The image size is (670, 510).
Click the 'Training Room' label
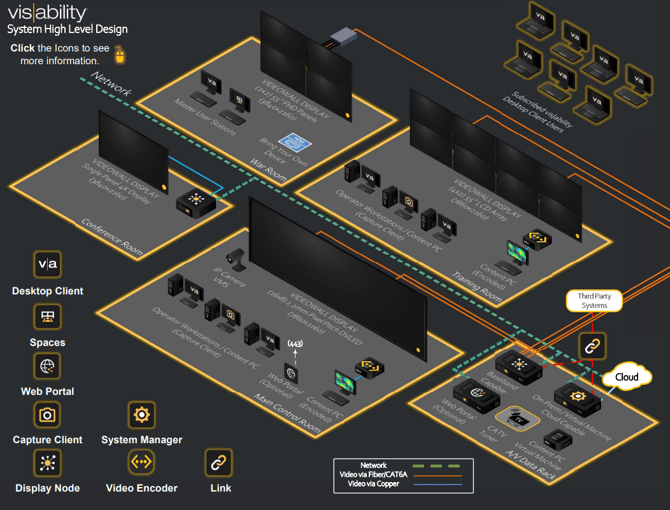[x=477, y=287]
